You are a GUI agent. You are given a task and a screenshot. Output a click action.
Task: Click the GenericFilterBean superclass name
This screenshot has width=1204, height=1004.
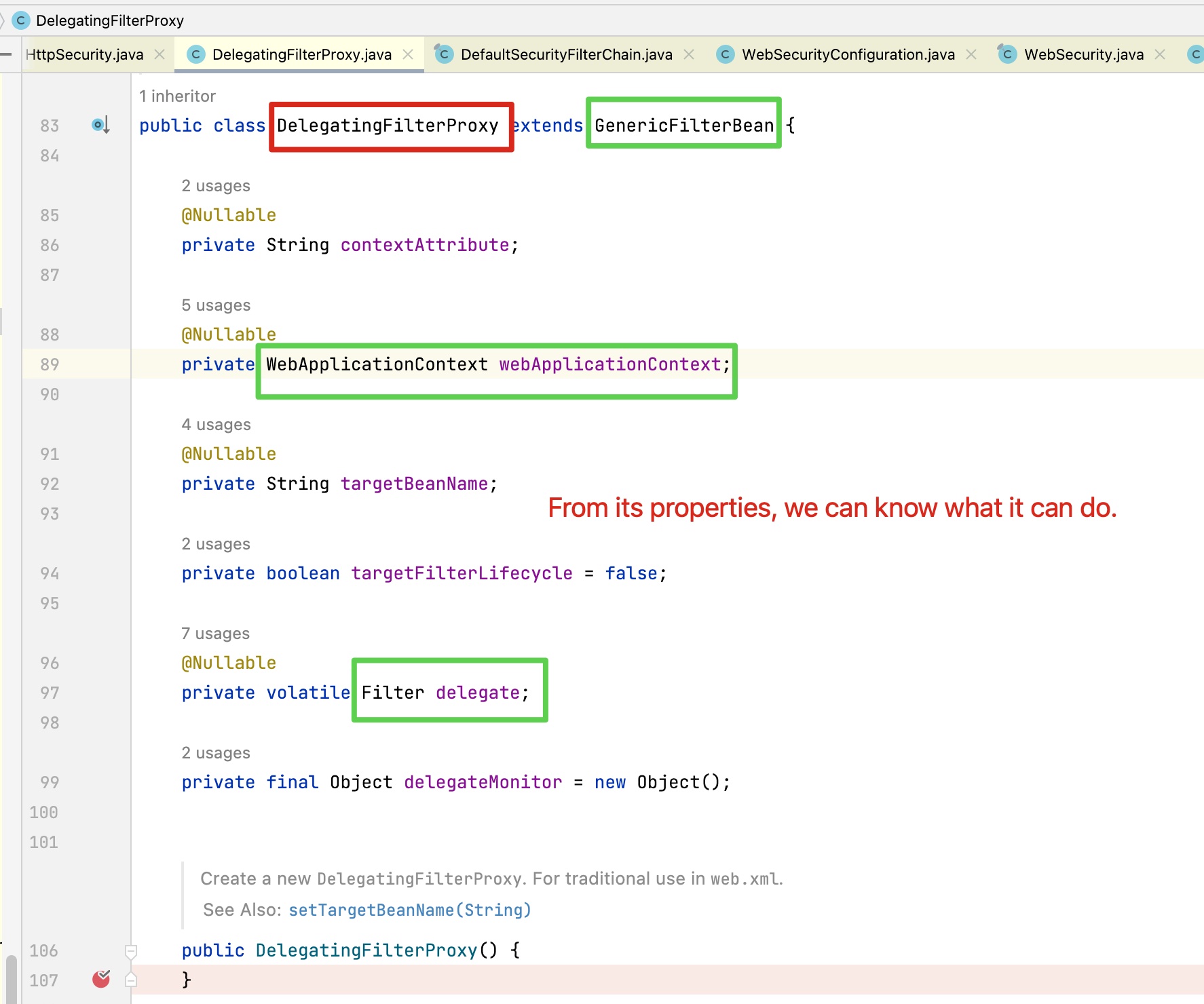[x=684, y=125]
